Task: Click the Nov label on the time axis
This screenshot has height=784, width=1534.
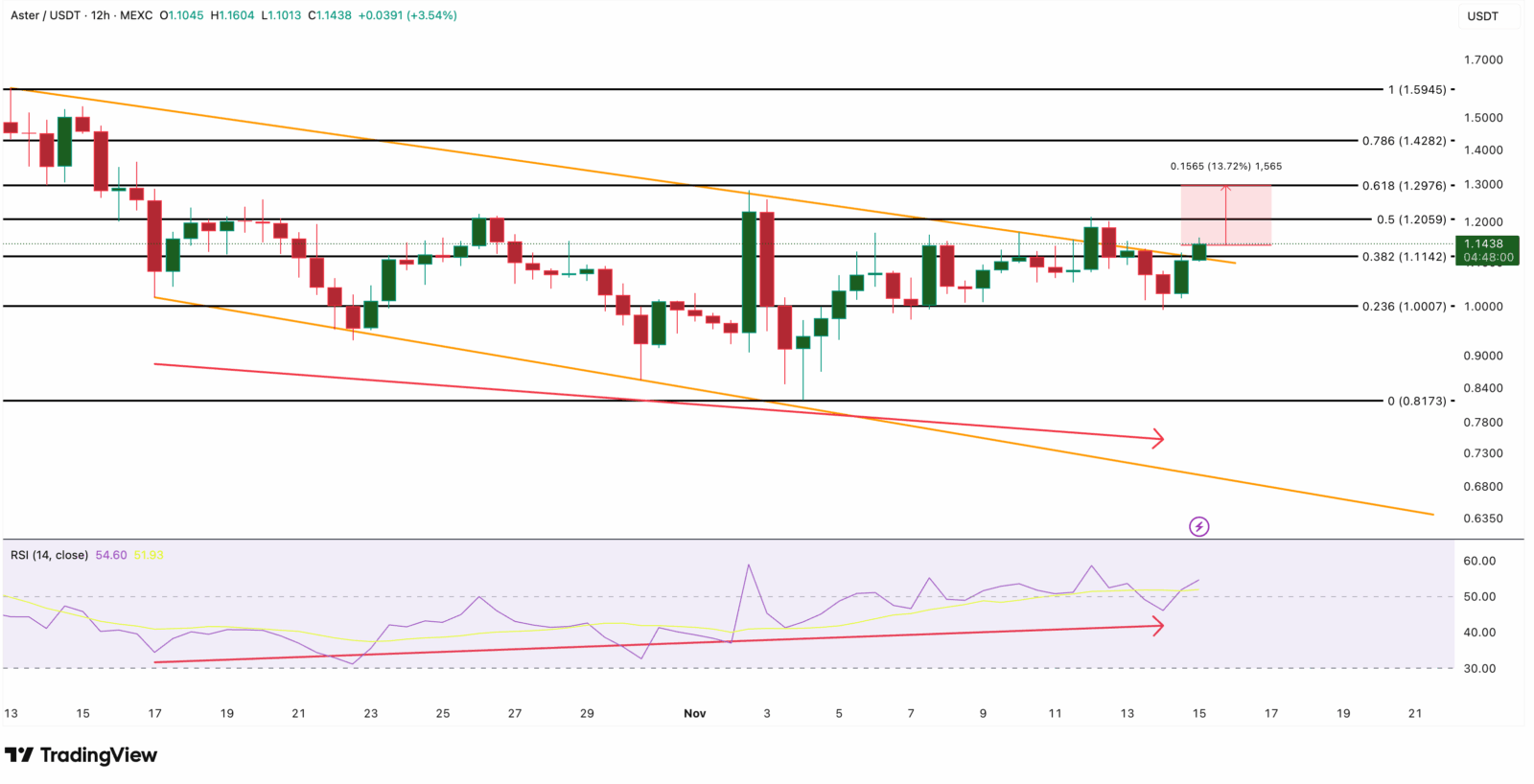Action: (x=694, y=713)
